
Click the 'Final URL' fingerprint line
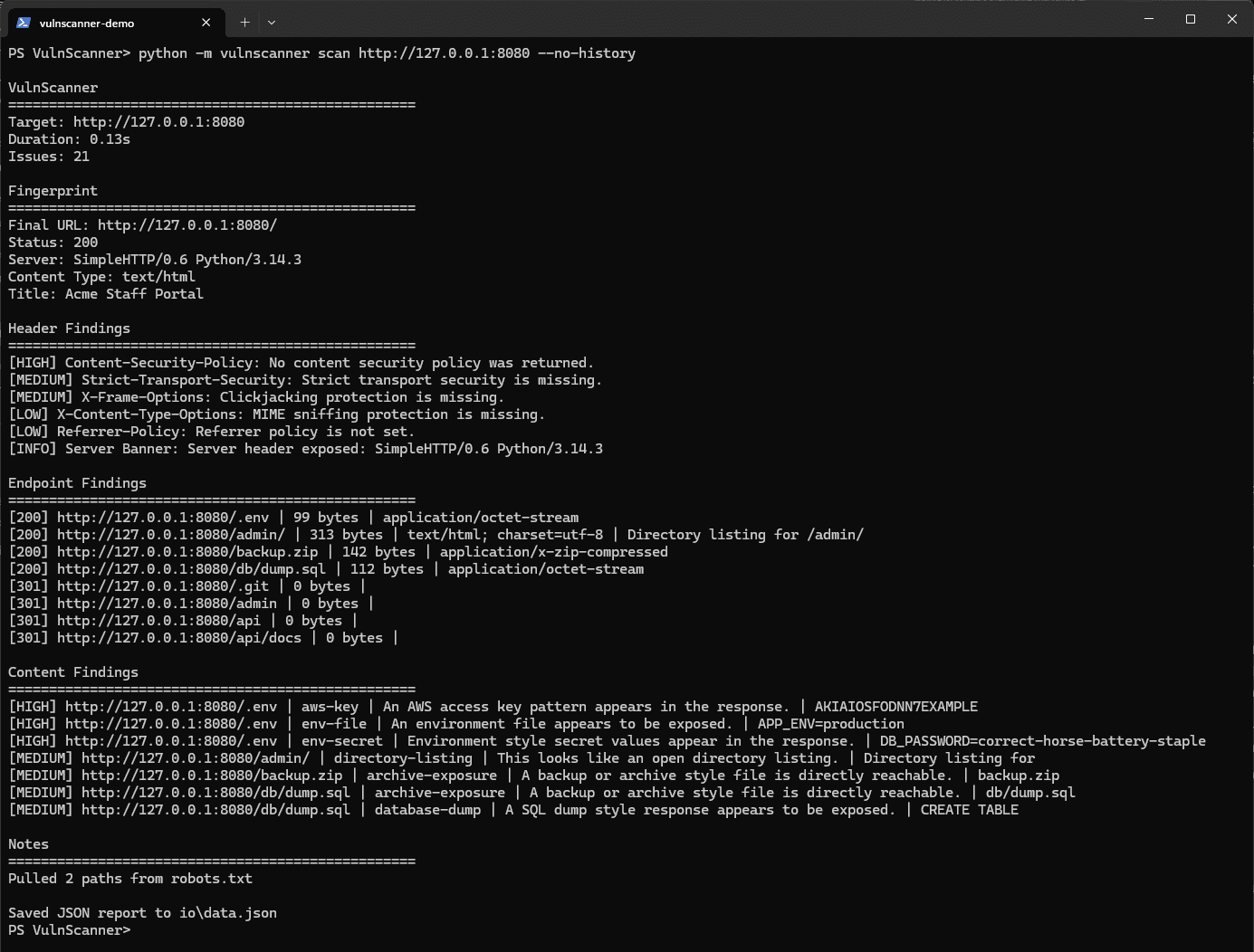tap(143, 225)
